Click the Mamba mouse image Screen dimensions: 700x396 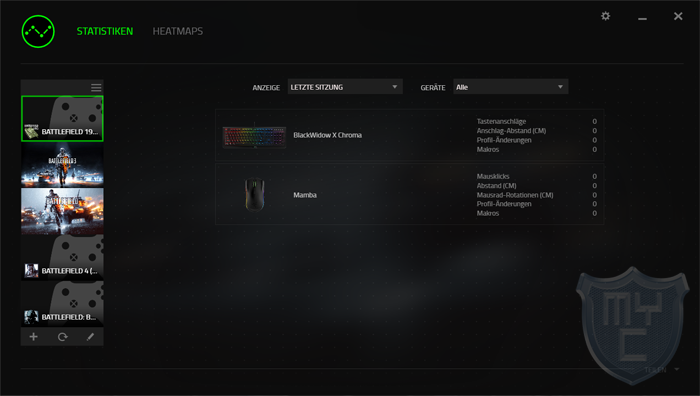coord(254,194)
